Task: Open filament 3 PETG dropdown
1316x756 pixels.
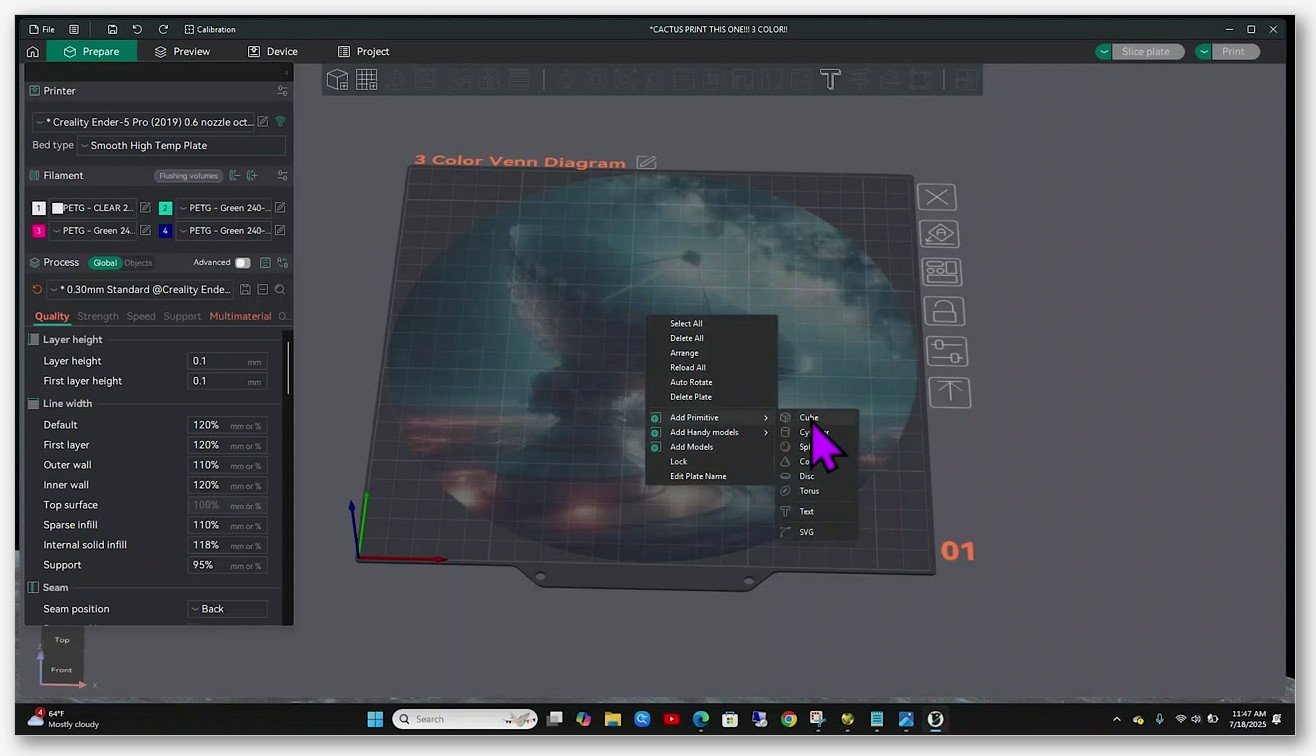Action: point(95,230)
